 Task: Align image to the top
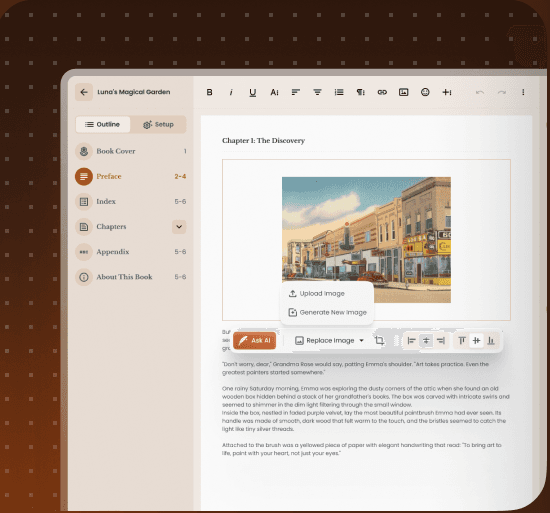[x=462, y=340]
